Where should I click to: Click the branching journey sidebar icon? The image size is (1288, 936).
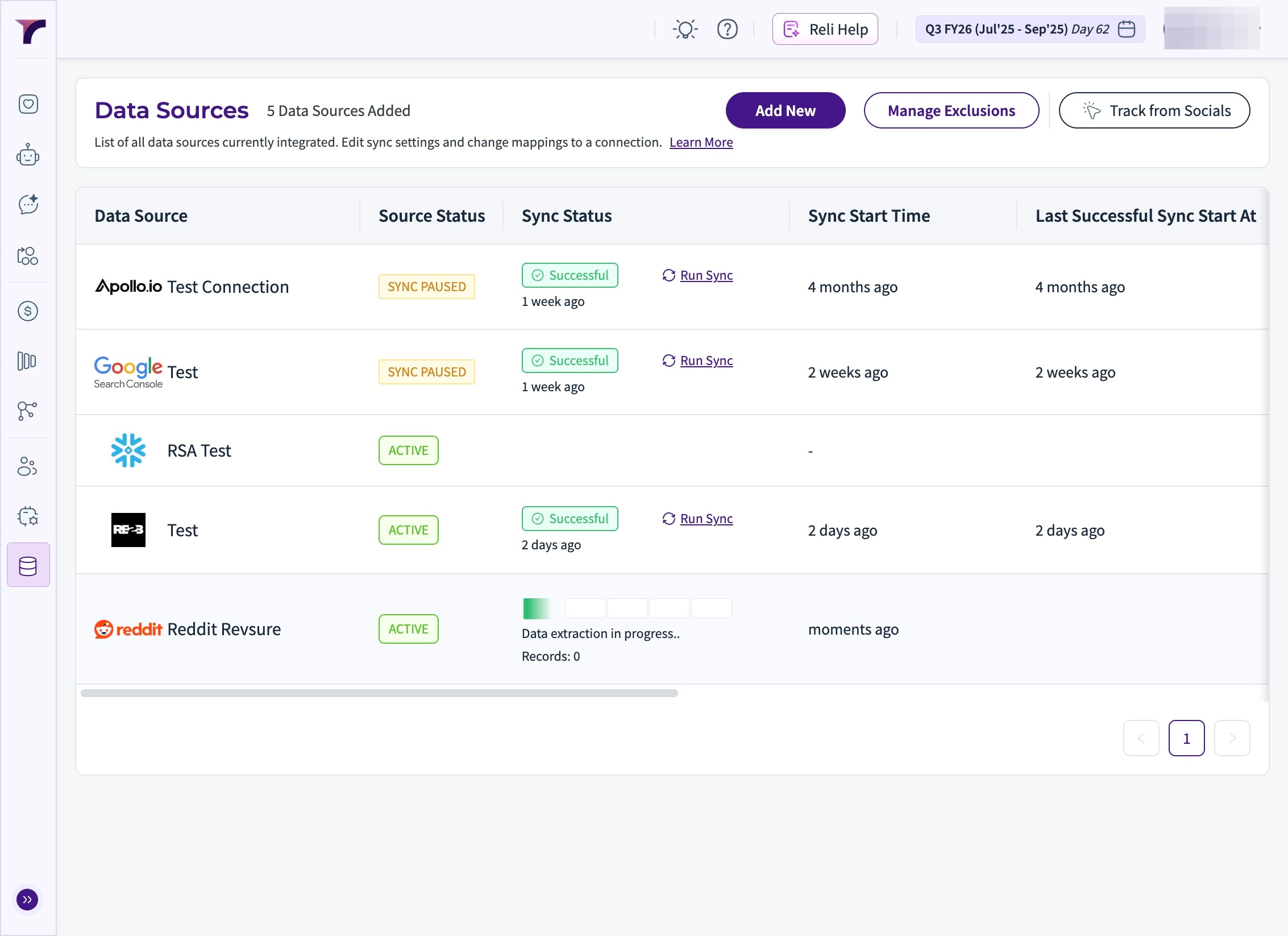coord(28,411)
